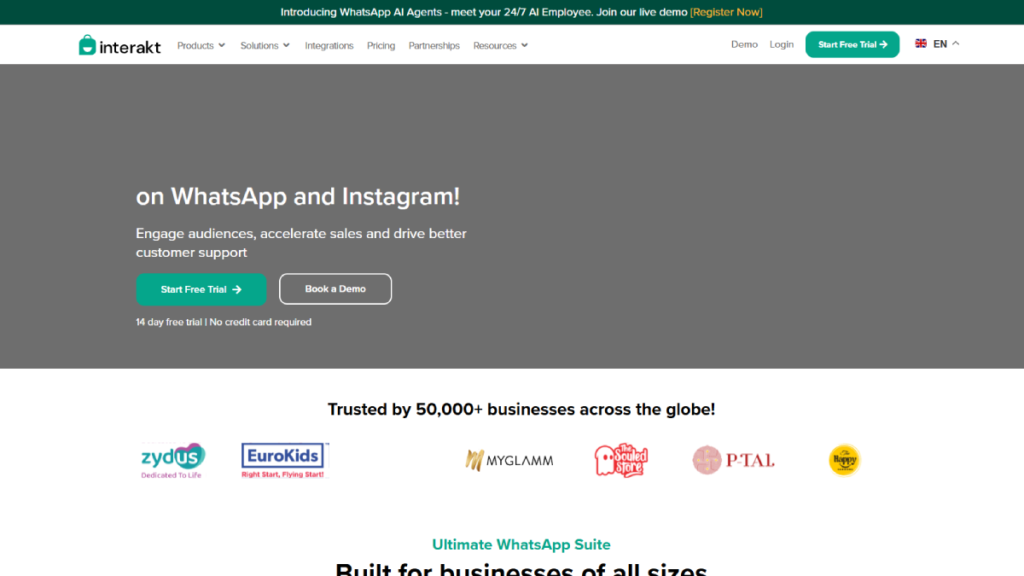
Task: Click the Interakt logo in the header
Action: (x=119, y=45)
